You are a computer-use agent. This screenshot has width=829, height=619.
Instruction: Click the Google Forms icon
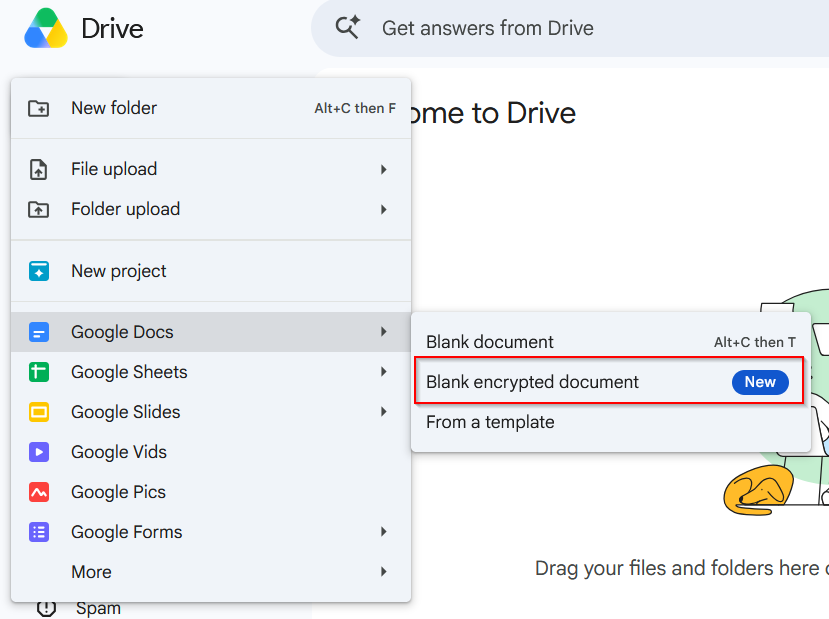(39, 532)
